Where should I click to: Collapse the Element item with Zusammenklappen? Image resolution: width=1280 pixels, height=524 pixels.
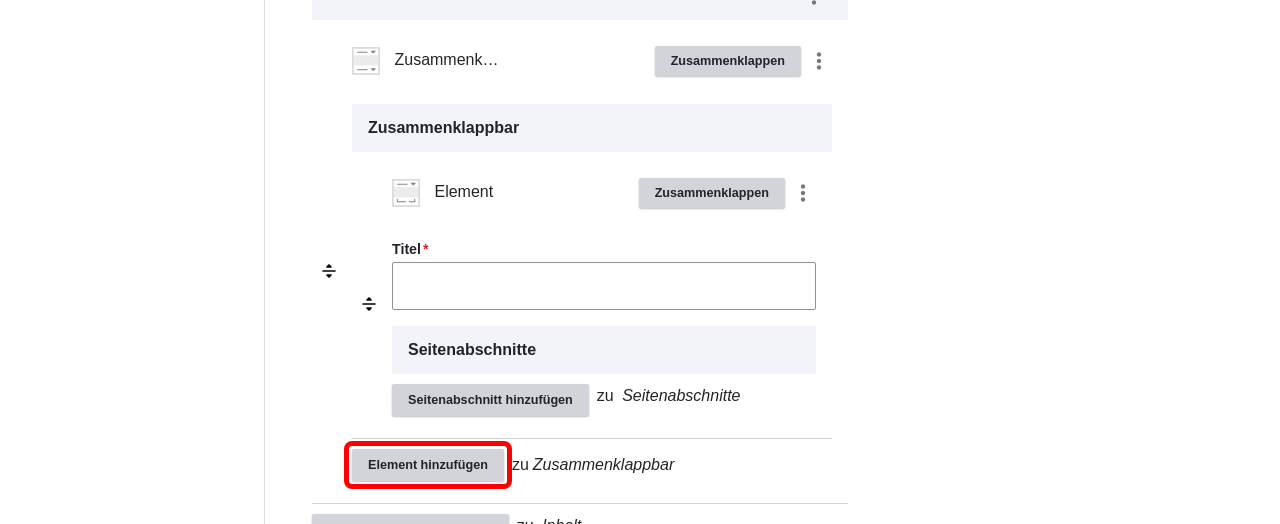712,193
